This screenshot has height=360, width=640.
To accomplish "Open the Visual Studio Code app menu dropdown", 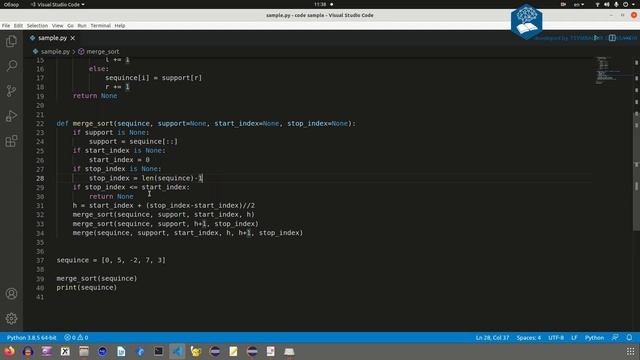I will (x=58, y=4).
